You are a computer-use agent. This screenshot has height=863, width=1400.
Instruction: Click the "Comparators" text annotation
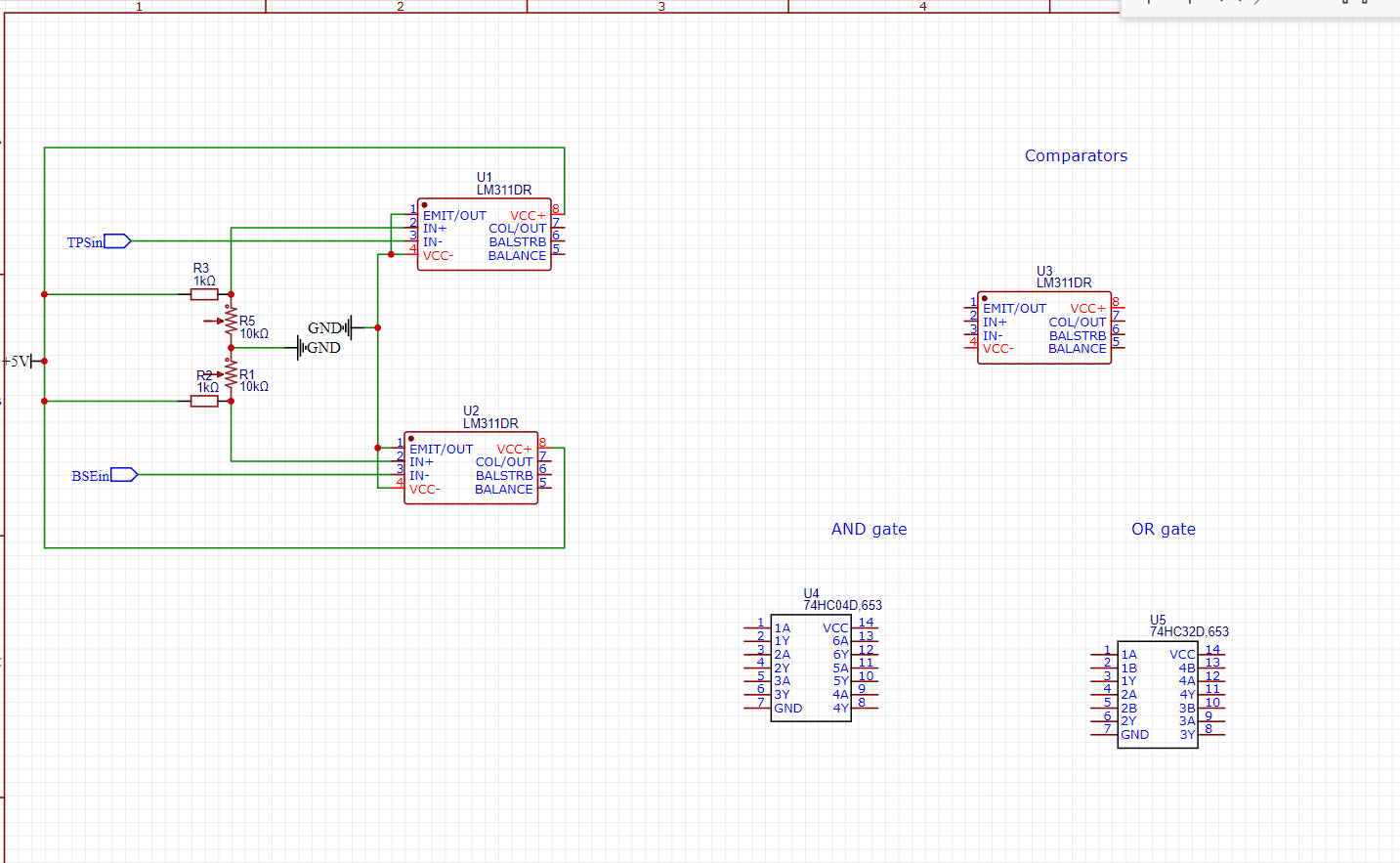coord(1076,155)
